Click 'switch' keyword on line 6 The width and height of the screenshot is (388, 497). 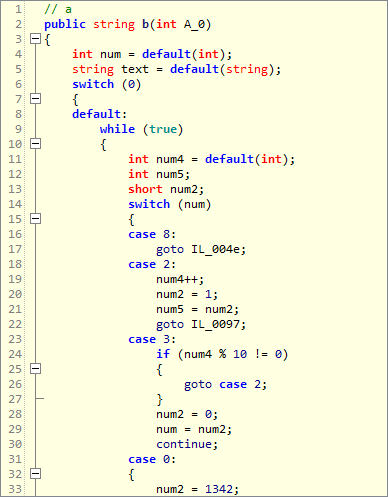pyautogui.click(x=93, y=84)
